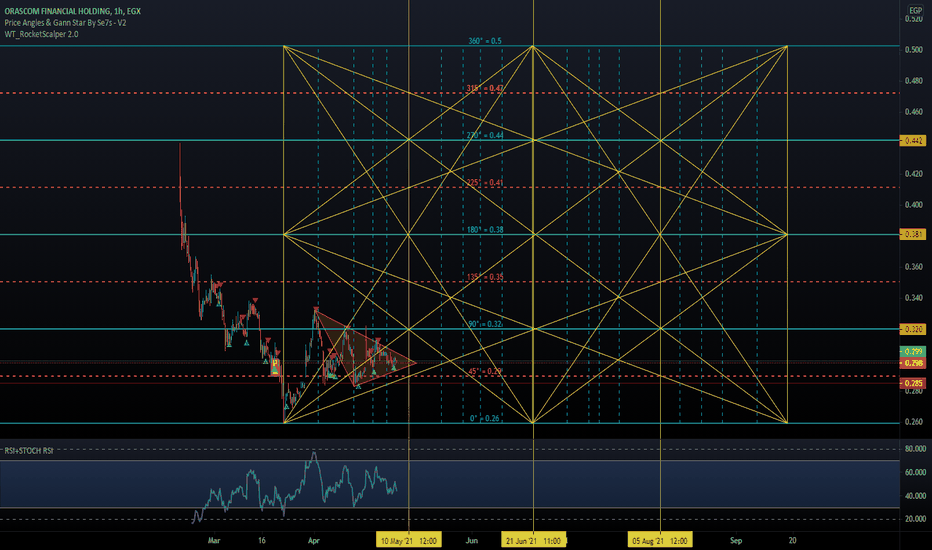The height and width of the screenshot is (550, 932).
Task: Click the ORASCOM FINANCIAL HOLDING symbol title
Action: (x=73, y=11)
